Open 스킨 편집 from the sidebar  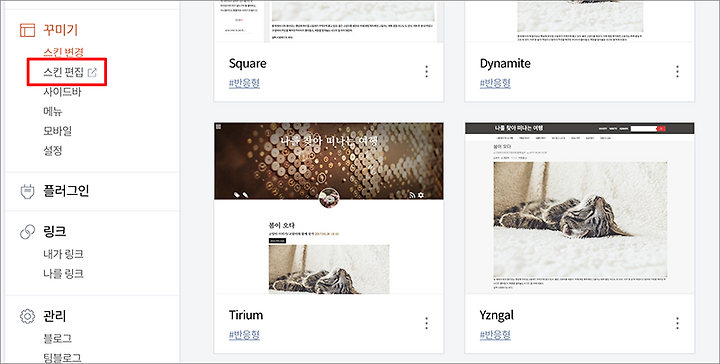(x=63, y=73)
